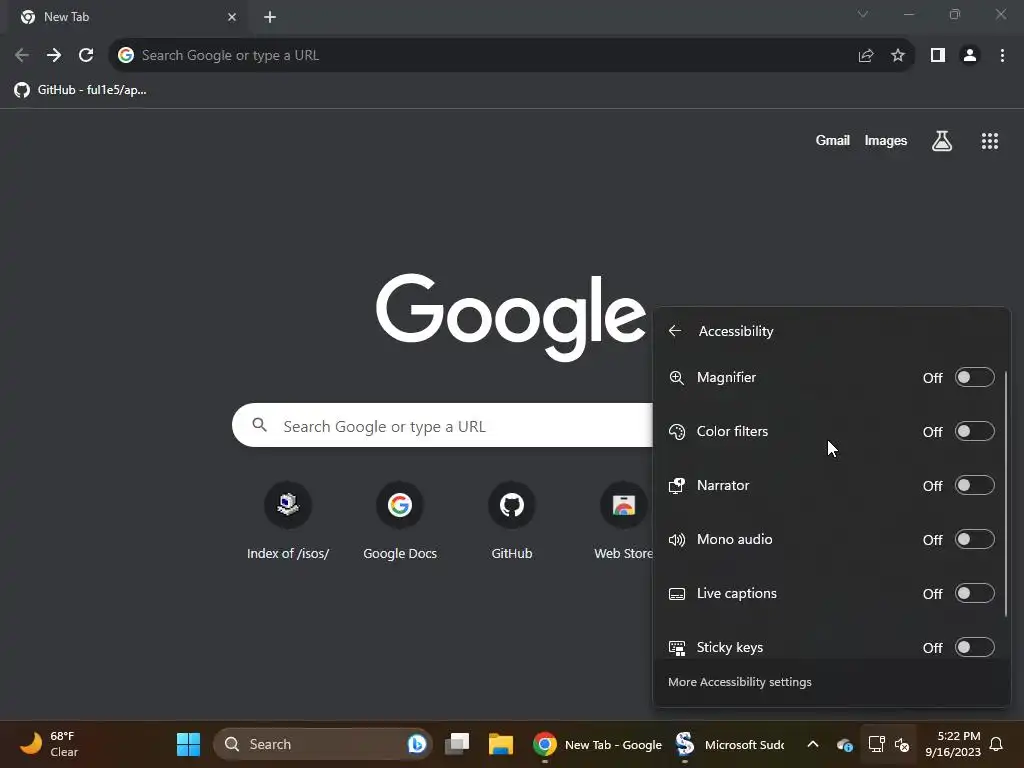Go back from the Accessibility panel

tap(675, 331)
